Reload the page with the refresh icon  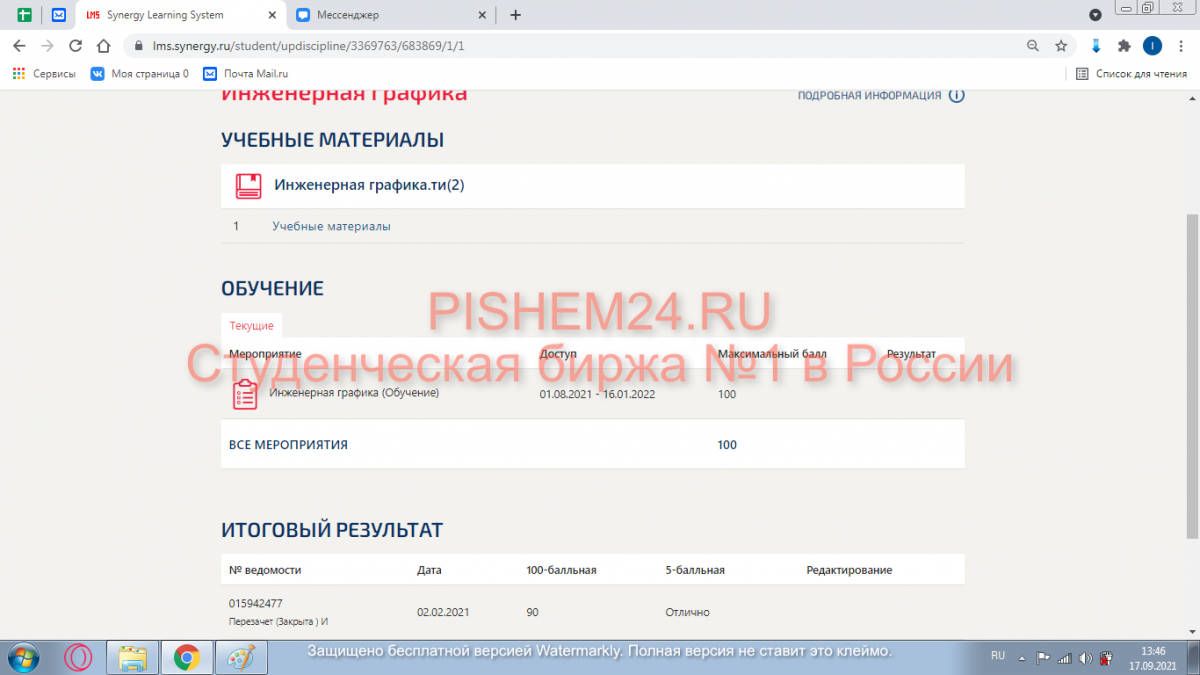point(75,46)
